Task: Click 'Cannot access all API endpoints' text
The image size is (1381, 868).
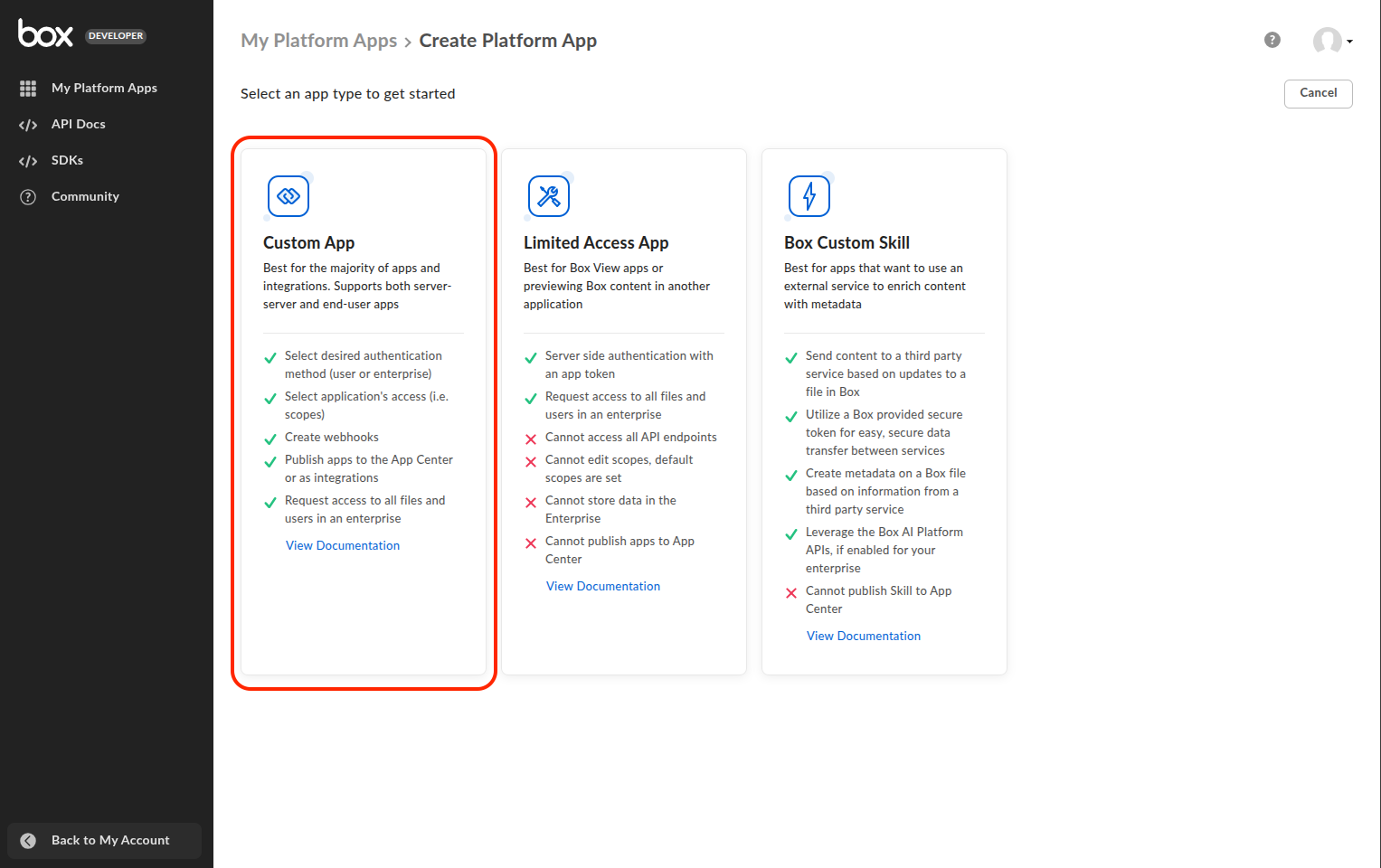Action: pyautogui.click(x=631, y=437)
